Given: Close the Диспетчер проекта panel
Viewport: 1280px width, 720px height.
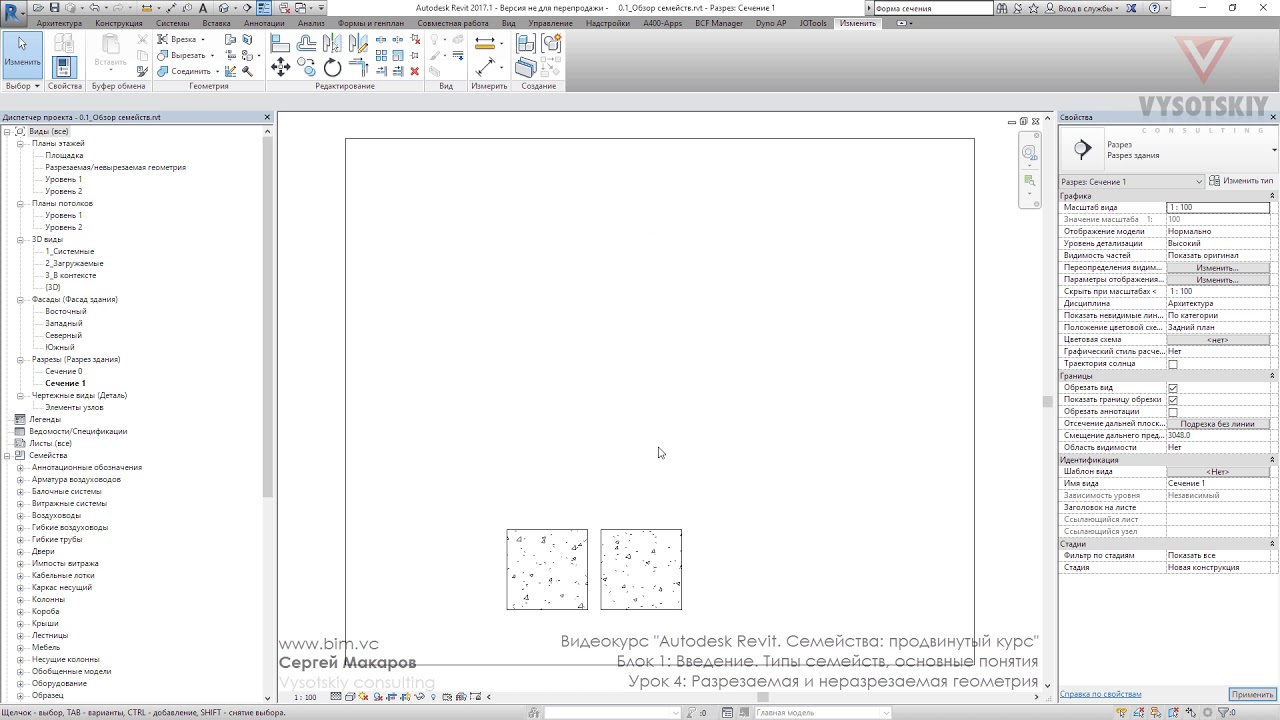Looking at the screenshot, I should pyautogui.click(x=267, y=117).
